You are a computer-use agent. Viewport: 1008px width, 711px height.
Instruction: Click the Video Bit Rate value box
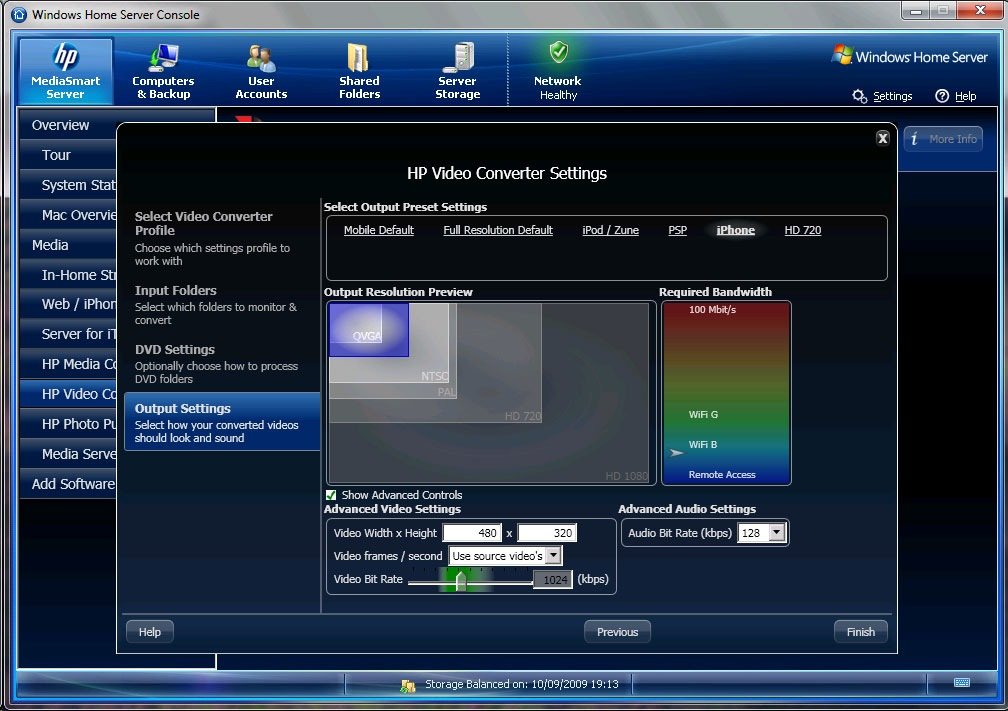[553, 580]
